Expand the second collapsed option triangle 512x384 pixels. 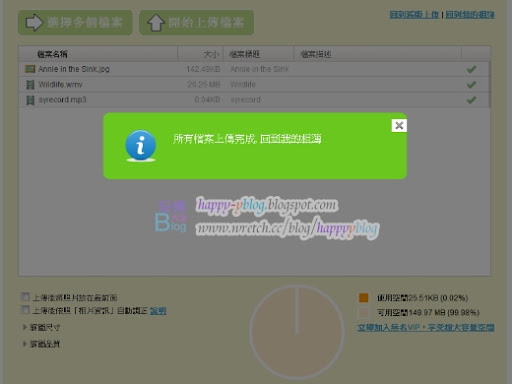coord(25,343)
